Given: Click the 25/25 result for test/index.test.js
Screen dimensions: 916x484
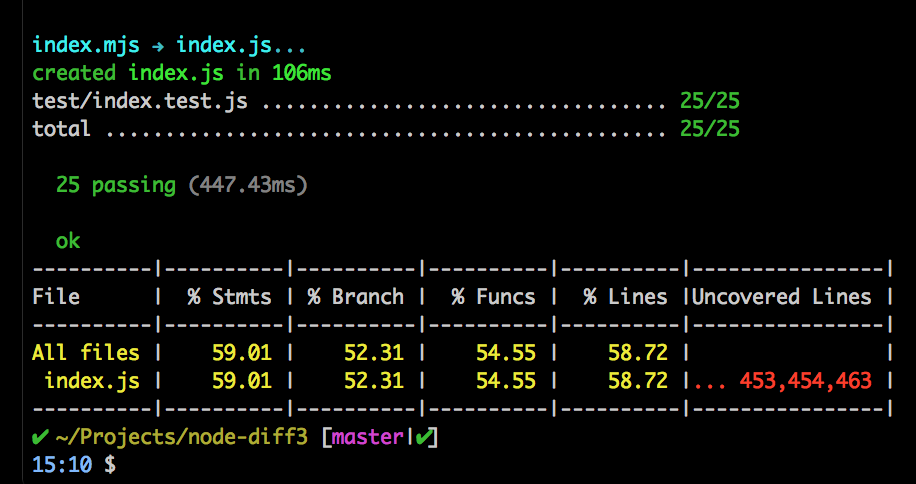Looking at the screenshot, I should (x=710, y=101).
